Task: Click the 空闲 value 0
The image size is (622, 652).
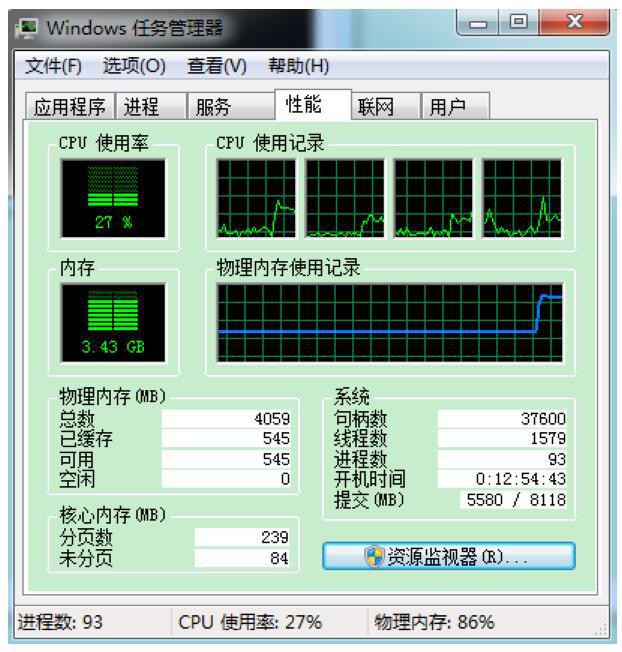Action: 226,479
